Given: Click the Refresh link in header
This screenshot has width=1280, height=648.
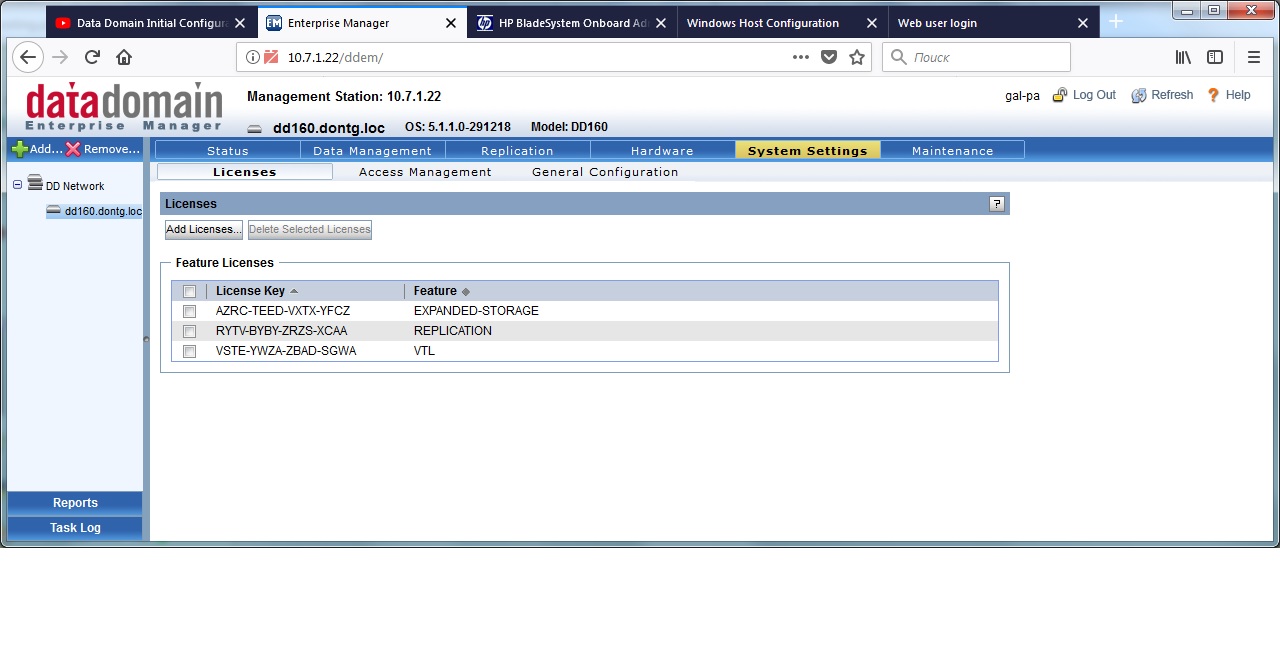Looking at the screenshot, I should (1172, 95).
